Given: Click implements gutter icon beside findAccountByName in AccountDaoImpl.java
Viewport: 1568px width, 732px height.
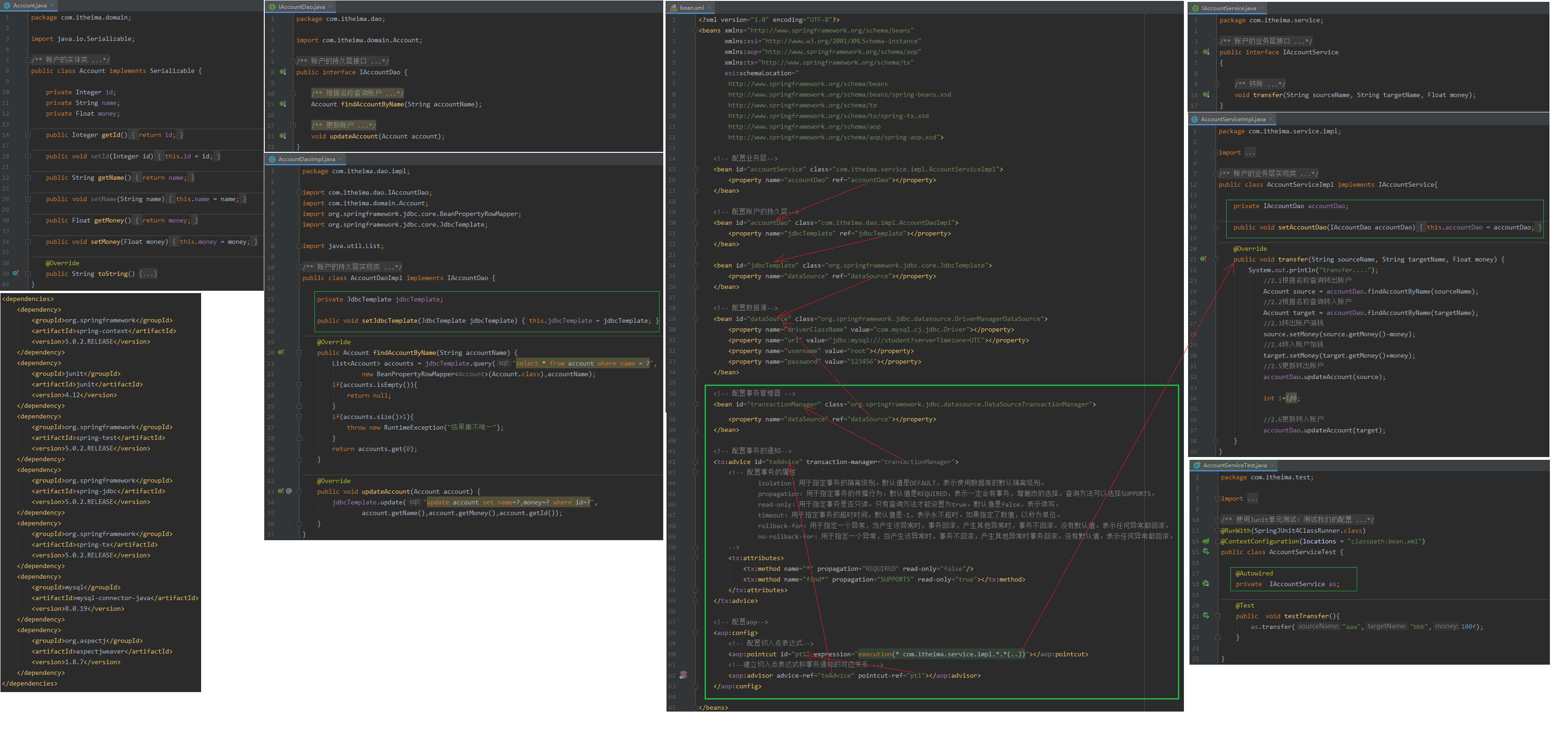Looking at the screenshot, I should click(281, 353).
